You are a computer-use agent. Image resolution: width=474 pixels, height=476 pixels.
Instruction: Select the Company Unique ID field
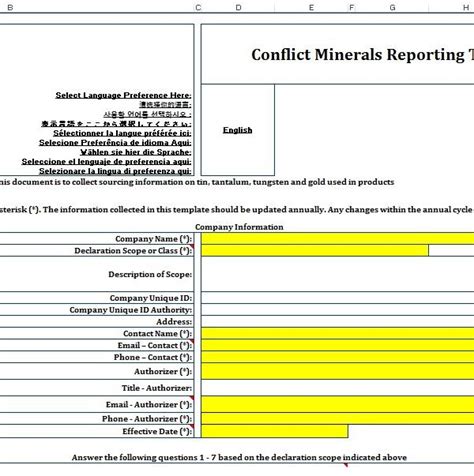click(x=338, y=298)
